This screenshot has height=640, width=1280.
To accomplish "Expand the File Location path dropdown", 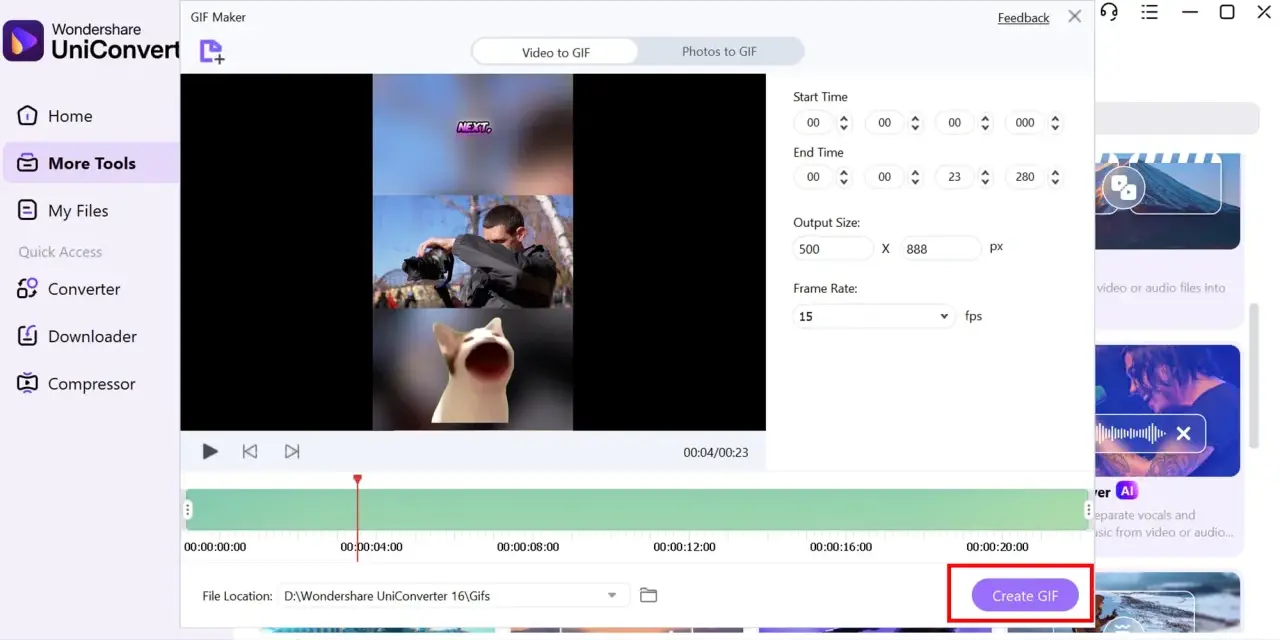I will point(612,596).
